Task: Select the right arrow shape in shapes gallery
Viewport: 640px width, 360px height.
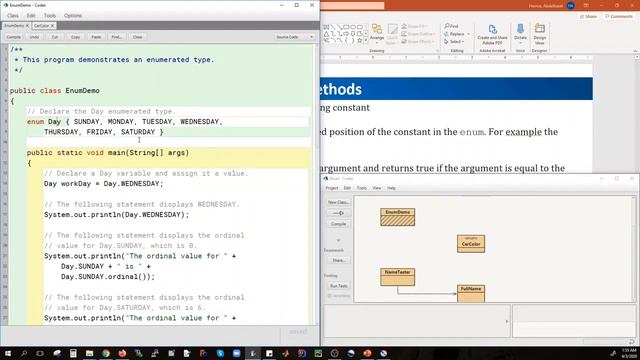Action: pyautogui.click(x=346, y=34)
